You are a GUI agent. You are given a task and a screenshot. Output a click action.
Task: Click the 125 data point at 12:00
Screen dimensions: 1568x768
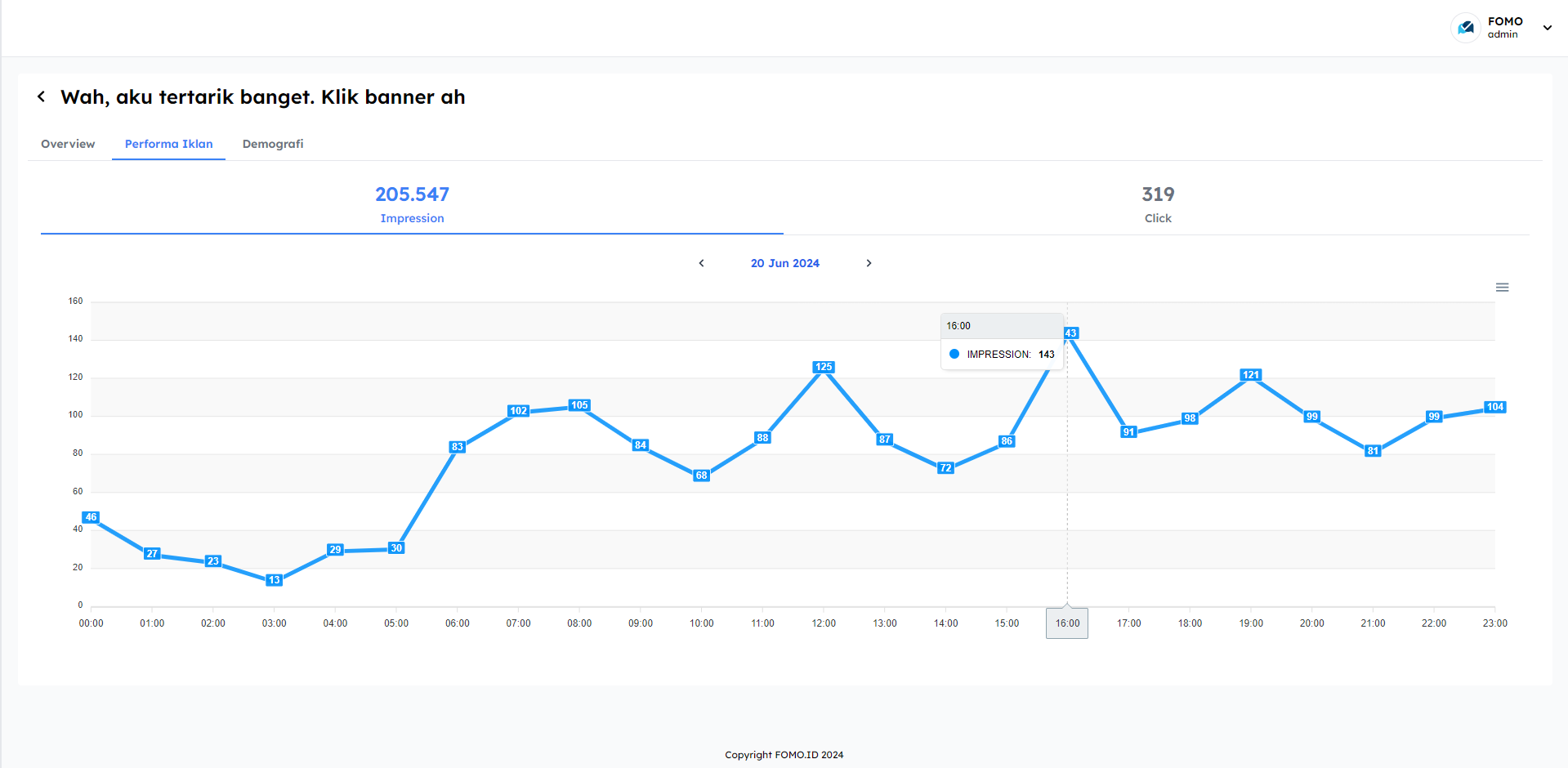(824, 367)
